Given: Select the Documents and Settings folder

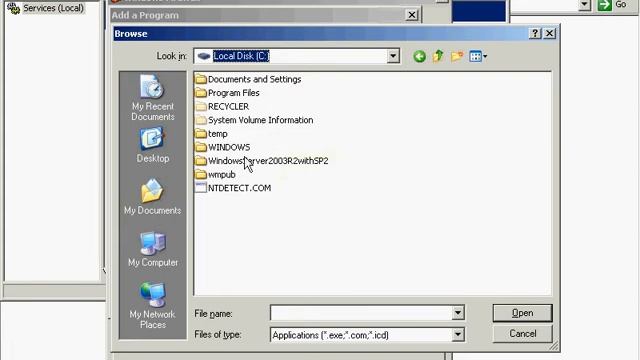Looking at the screenshot, I should 248,79.
